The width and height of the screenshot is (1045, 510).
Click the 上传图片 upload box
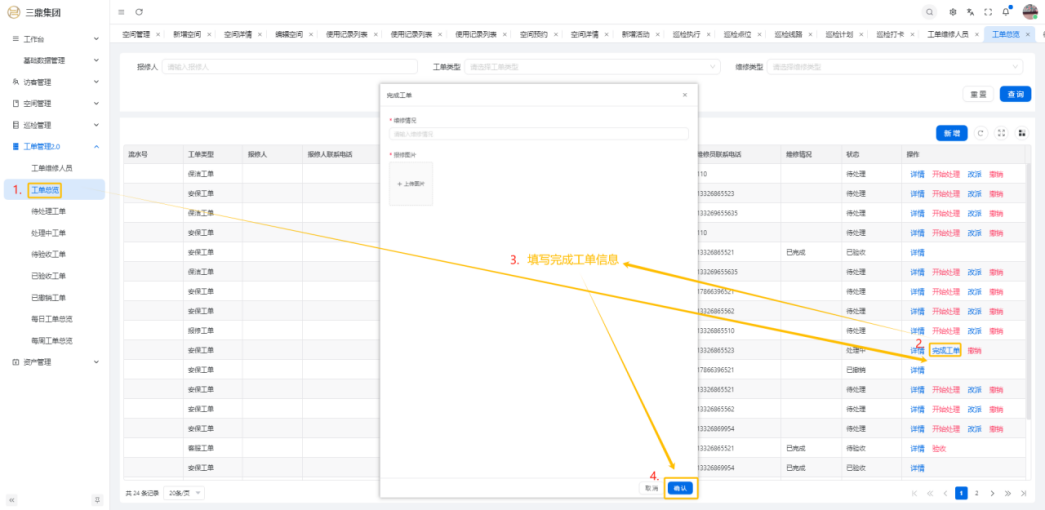(x=411, y=184)
